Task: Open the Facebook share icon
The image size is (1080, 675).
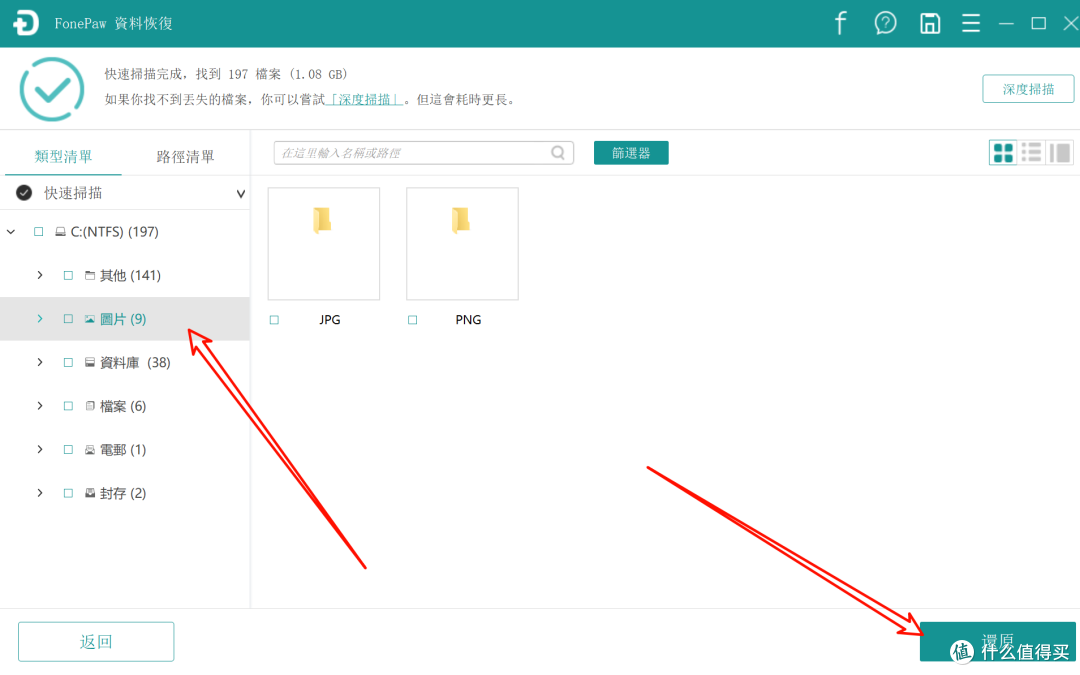Action: tap(840, 23)
